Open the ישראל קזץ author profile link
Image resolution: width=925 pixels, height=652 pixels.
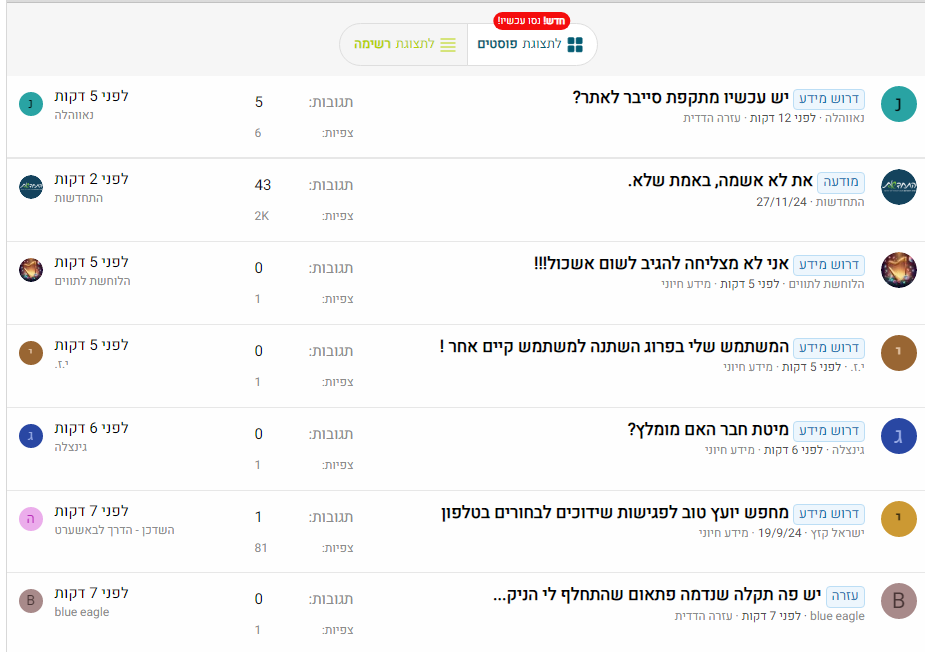pyautogui.click(x=834, y=533)
